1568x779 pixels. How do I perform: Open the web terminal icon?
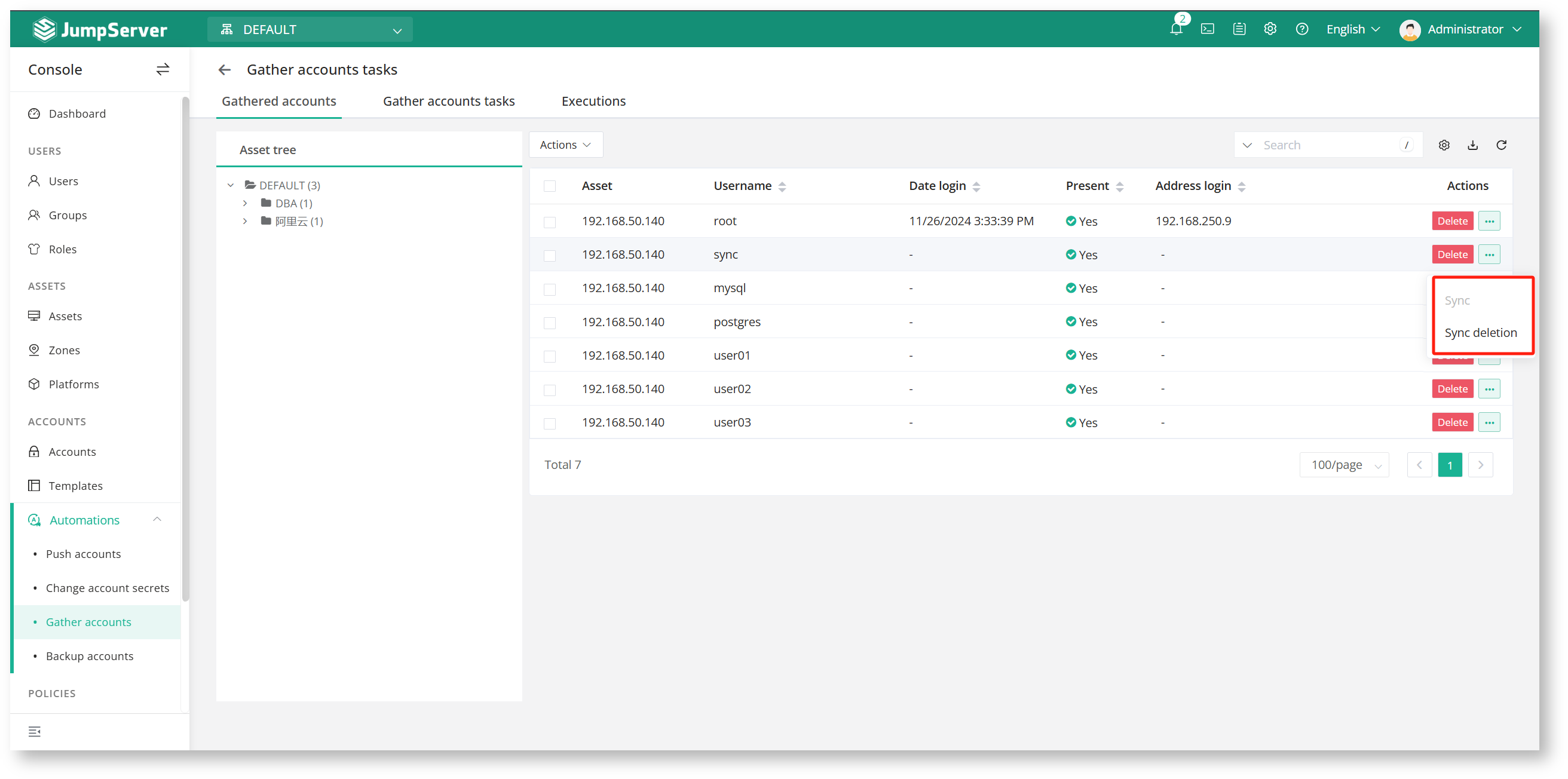tap(1208, 29)
